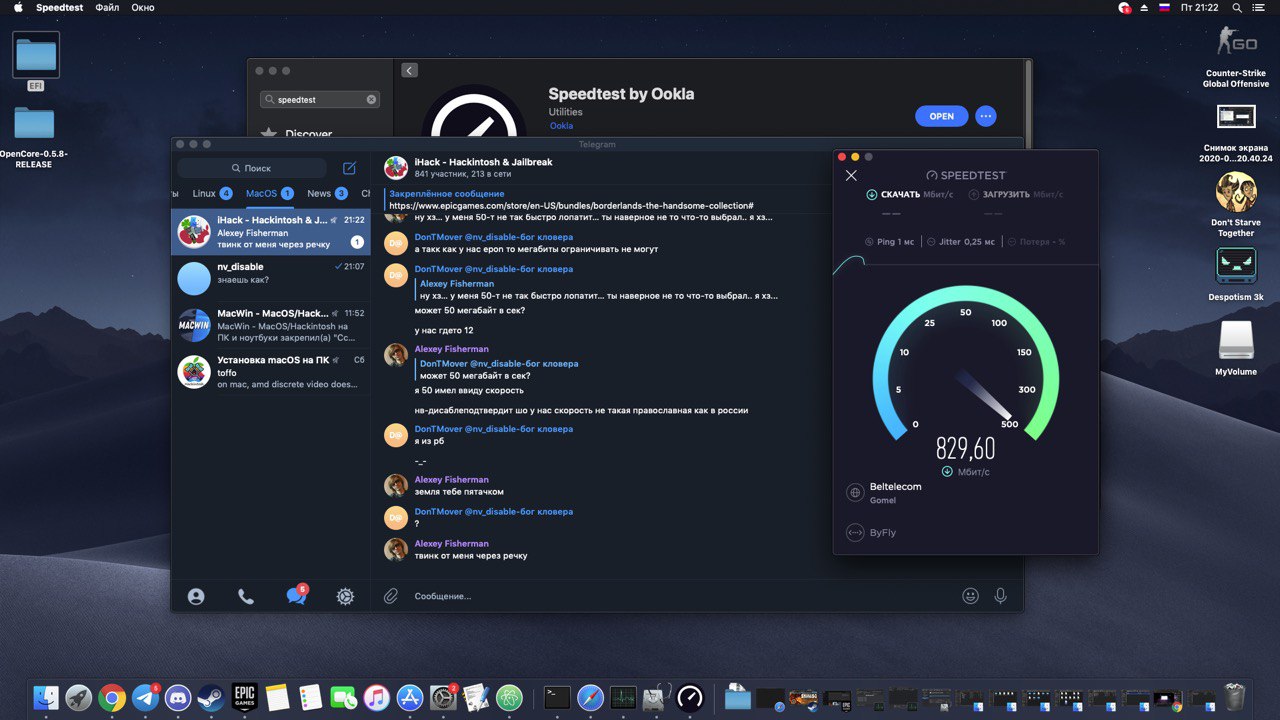
Task: Open Trash in the dock
Action: [x=1235, y=697]
